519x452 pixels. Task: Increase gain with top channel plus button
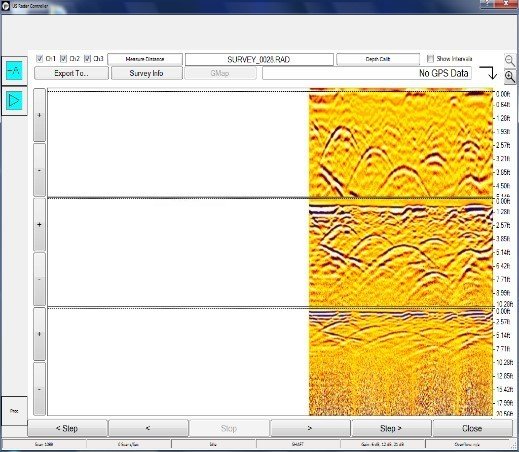(39, 115)
